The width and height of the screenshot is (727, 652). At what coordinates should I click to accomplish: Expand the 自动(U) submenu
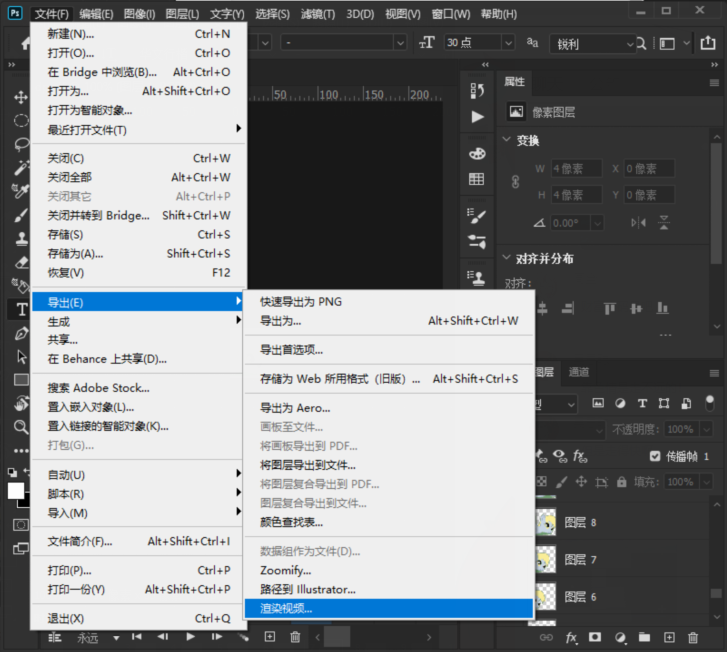pyautogui.click(x=138, y=475)
